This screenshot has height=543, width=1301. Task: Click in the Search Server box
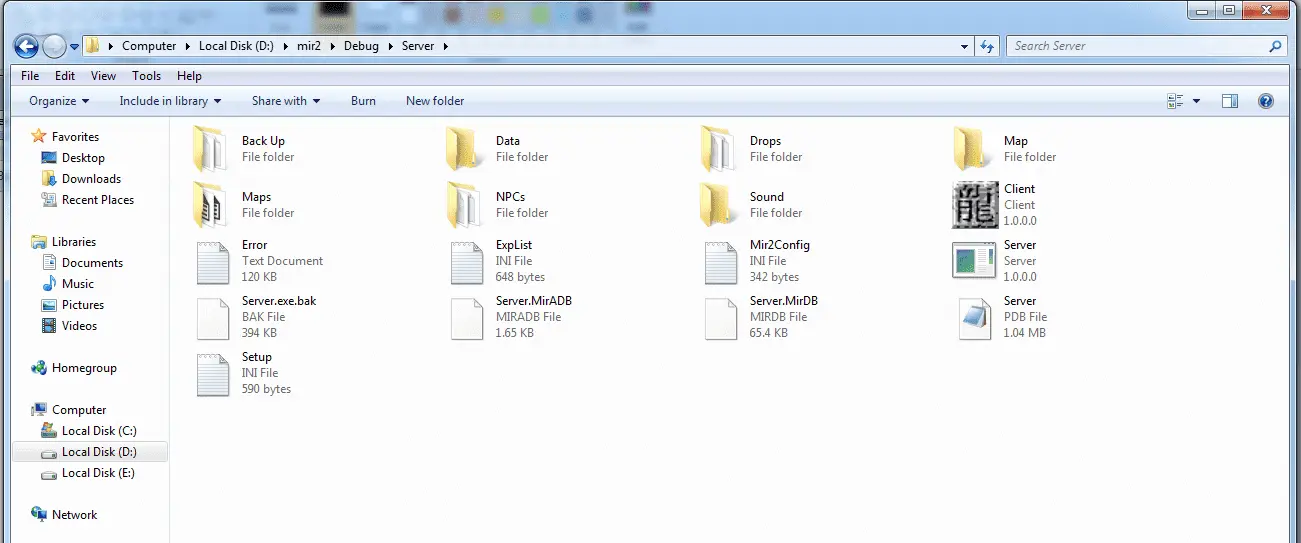point(1135,46)
